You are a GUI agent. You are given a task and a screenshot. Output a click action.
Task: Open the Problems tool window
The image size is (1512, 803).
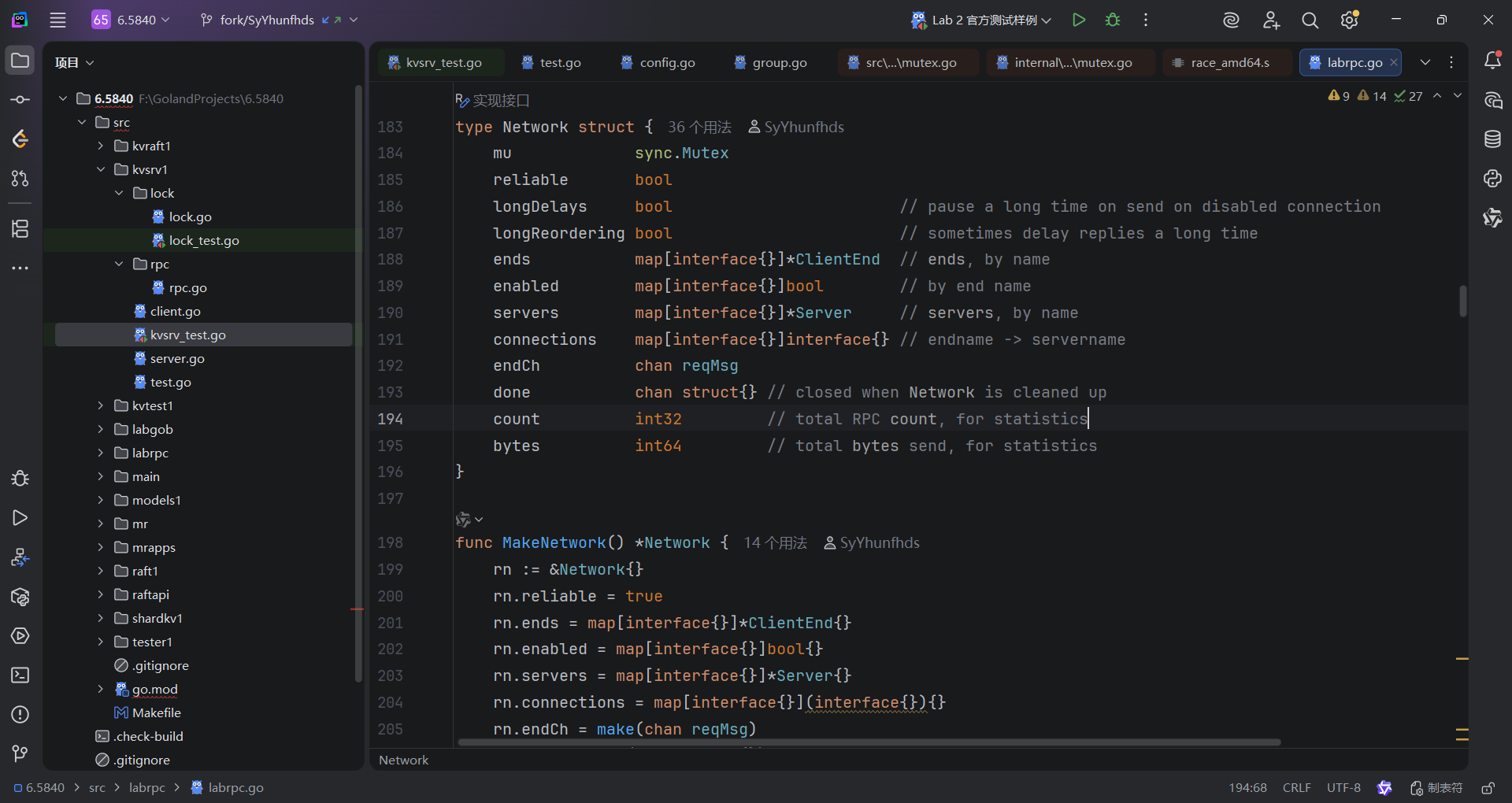(20, 715)
